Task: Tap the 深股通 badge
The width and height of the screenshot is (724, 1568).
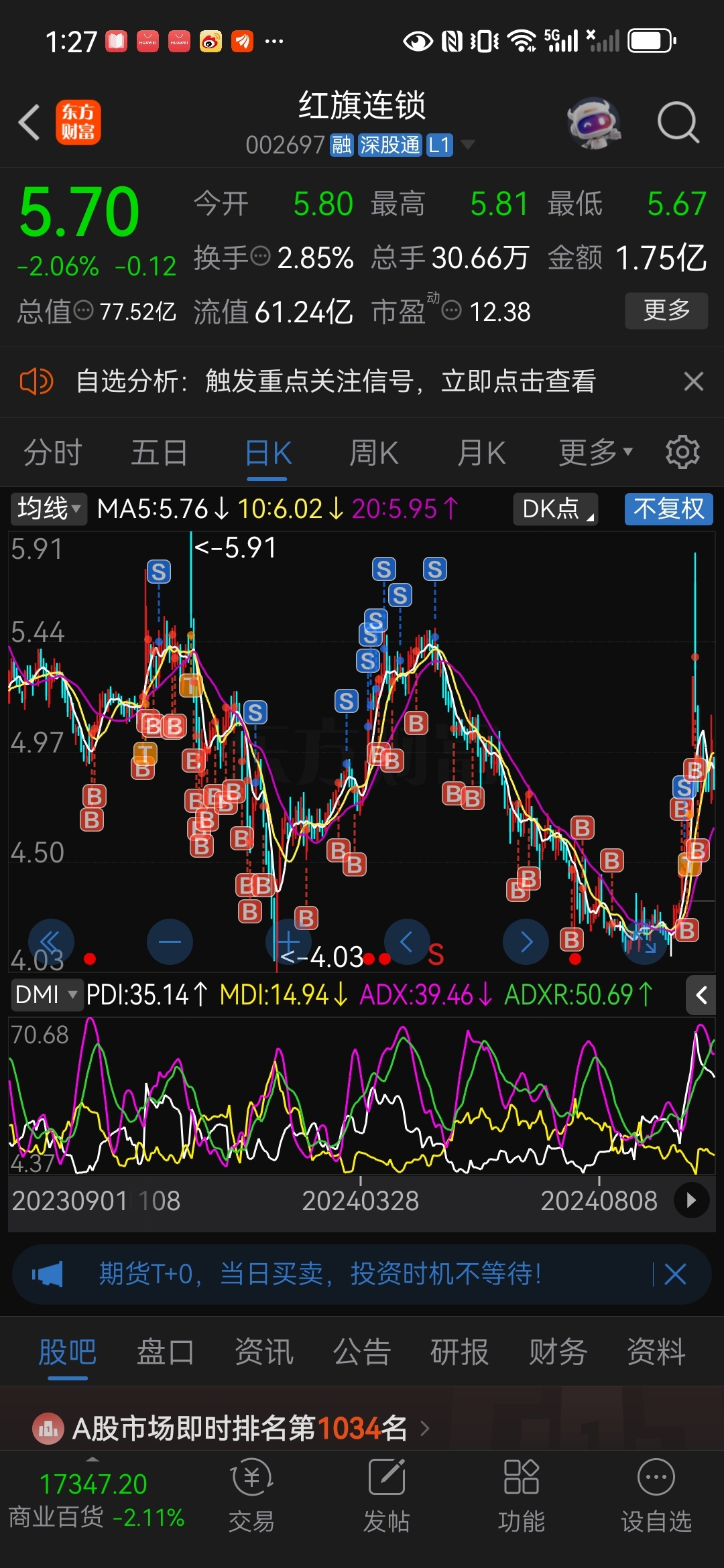Action: pos(389,145)
